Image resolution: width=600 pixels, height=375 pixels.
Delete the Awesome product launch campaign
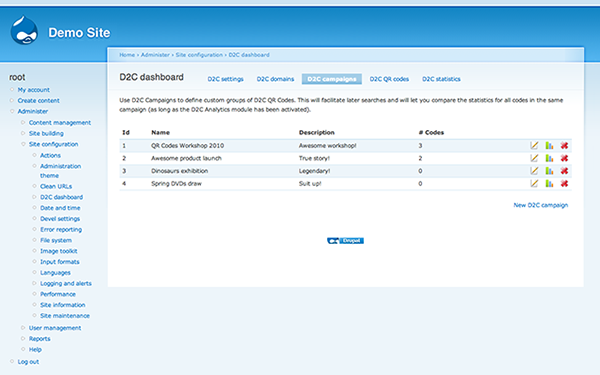564,158
